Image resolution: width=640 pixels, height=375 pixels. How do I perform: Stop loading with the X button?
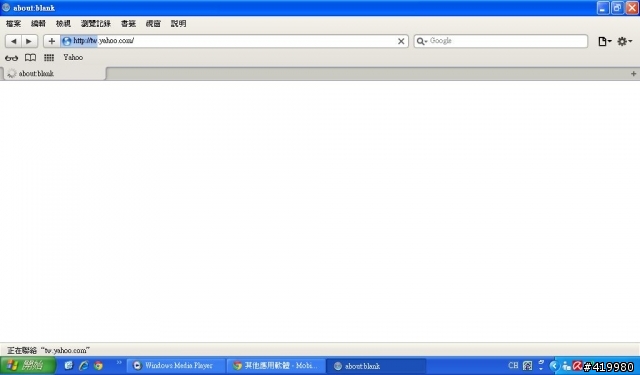[401, 41]
